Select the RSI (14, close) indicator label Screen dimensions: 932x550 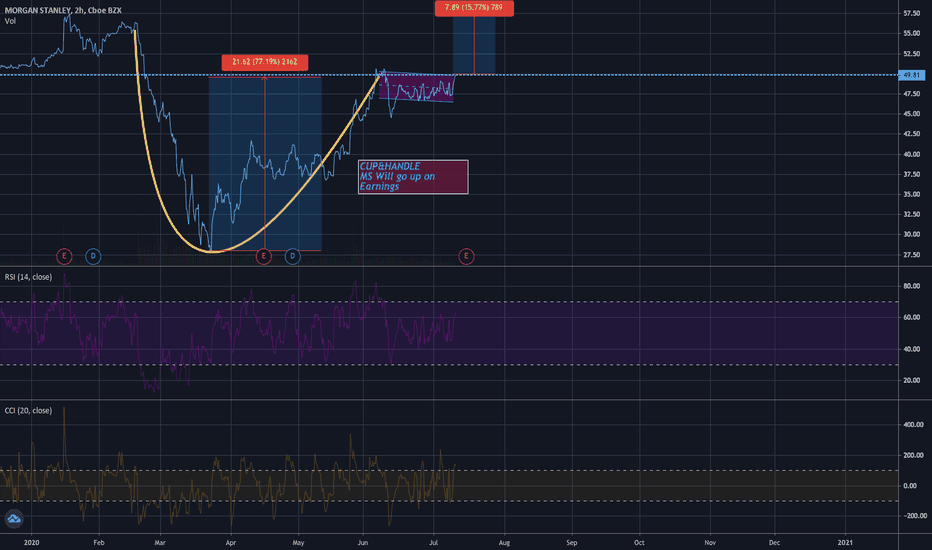point(28,277)
